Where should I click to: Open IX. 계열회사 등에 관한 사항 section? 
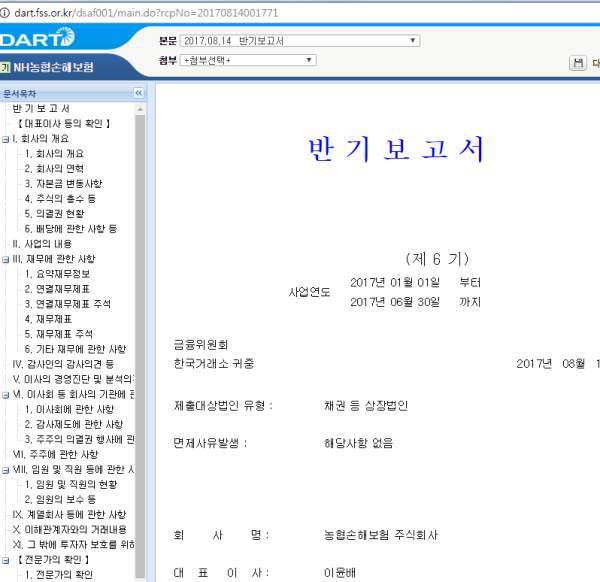[69, 515]
